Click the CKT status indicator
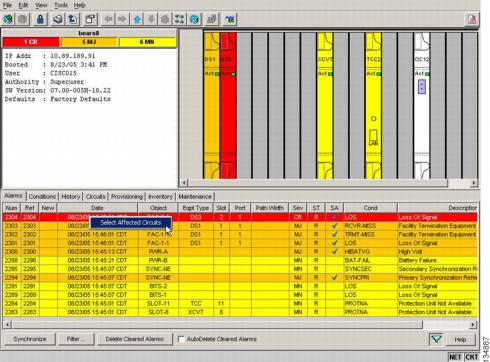 [x=471, y=357]
